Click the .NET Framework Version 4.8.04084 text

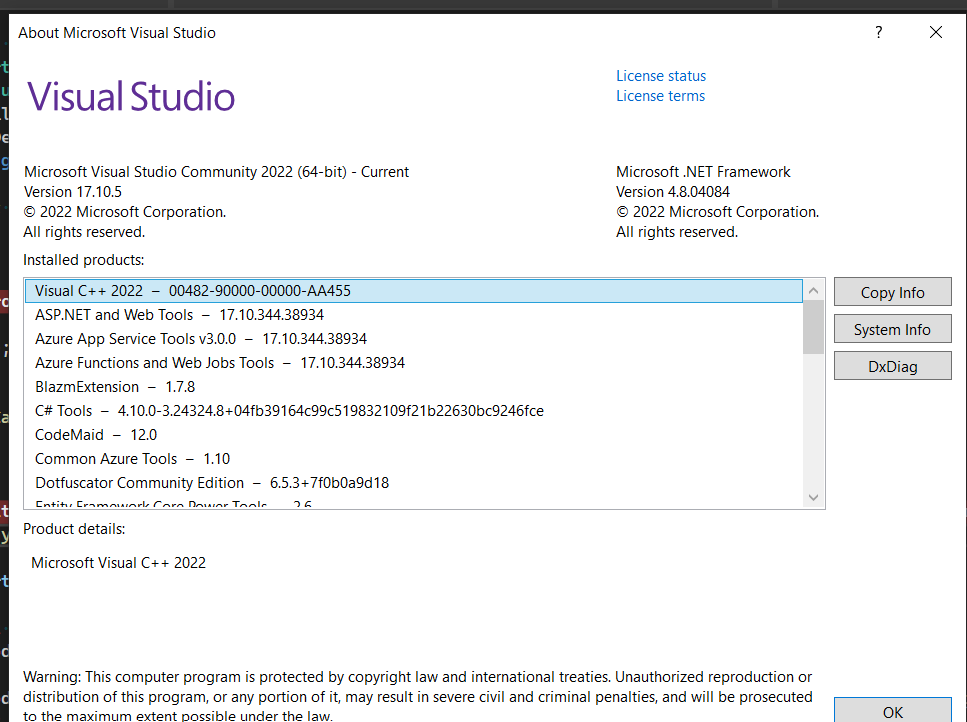pyautogui.click(x=673, y=192)
